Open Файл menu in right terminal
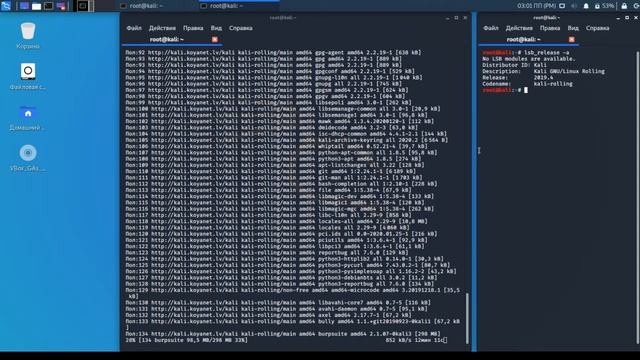 491,28
